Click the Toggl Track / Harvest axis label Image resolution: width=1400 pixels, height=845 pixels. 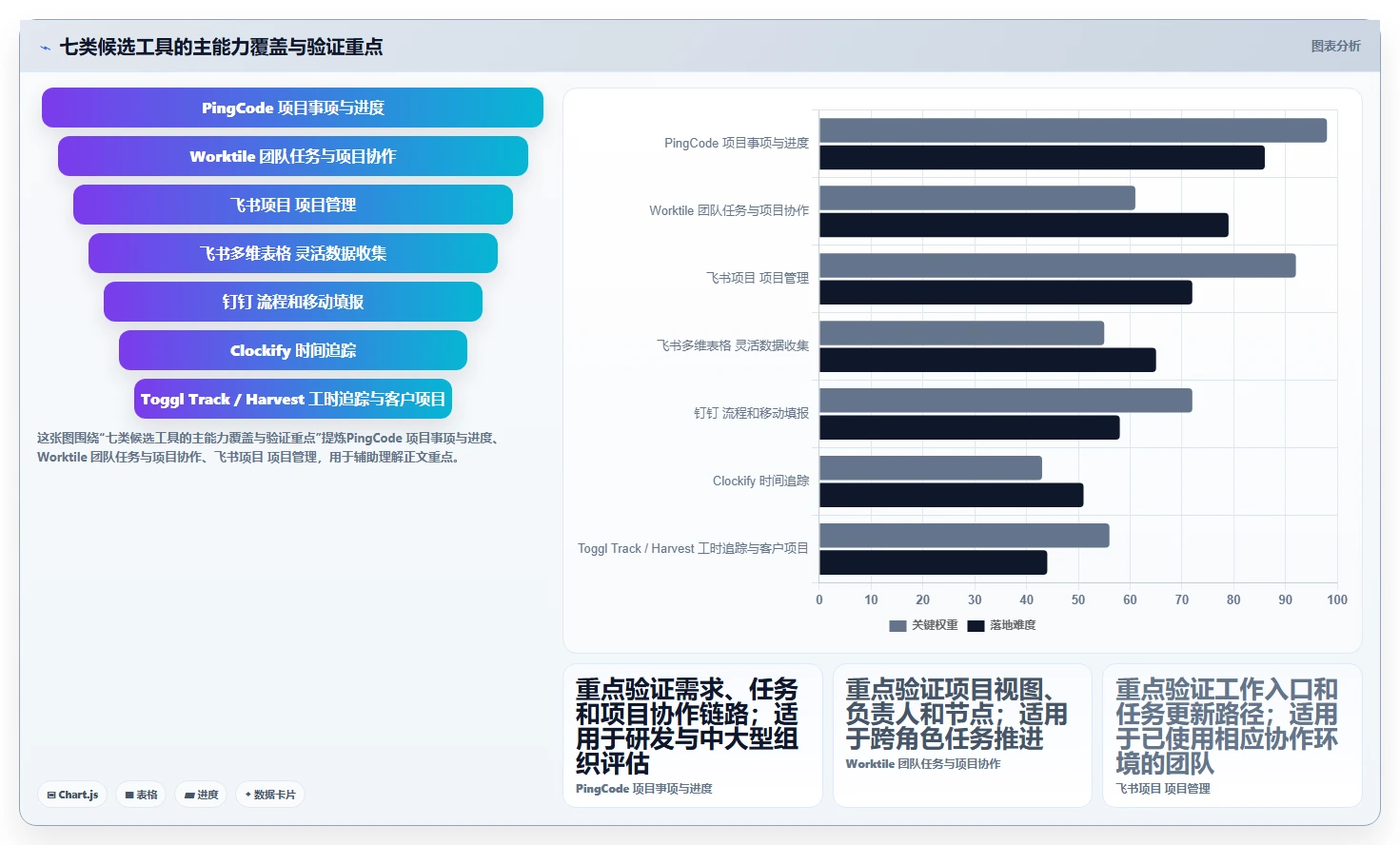693,549
